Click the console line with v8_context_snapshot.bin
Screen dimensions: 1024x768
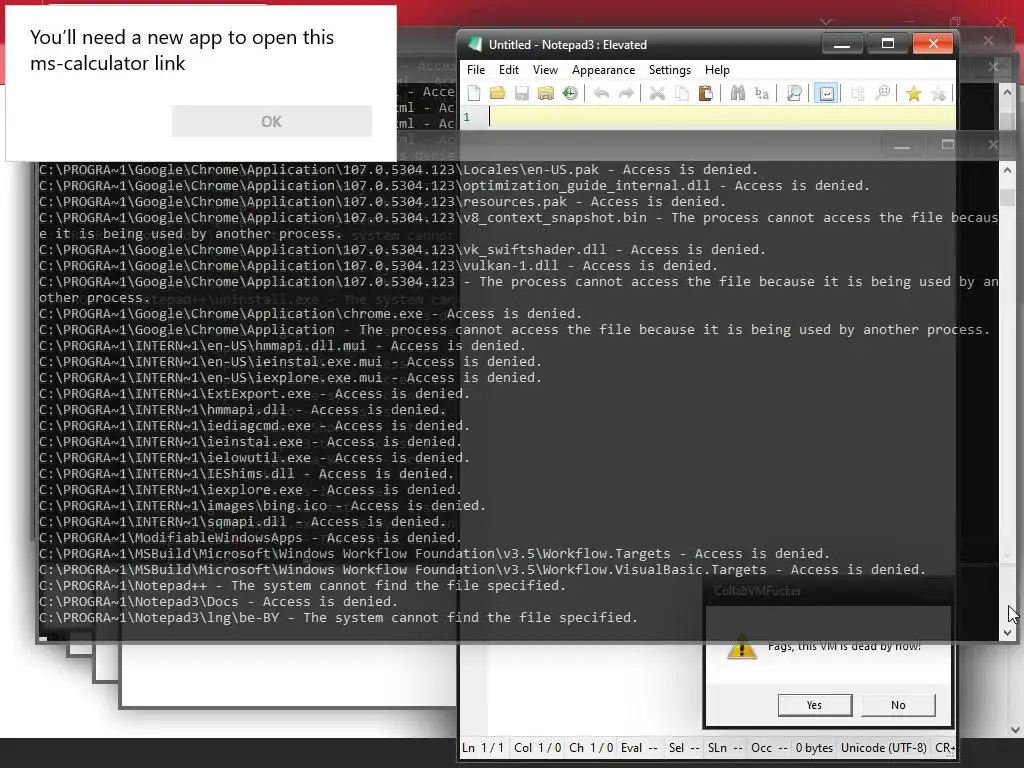coord(519,225)
